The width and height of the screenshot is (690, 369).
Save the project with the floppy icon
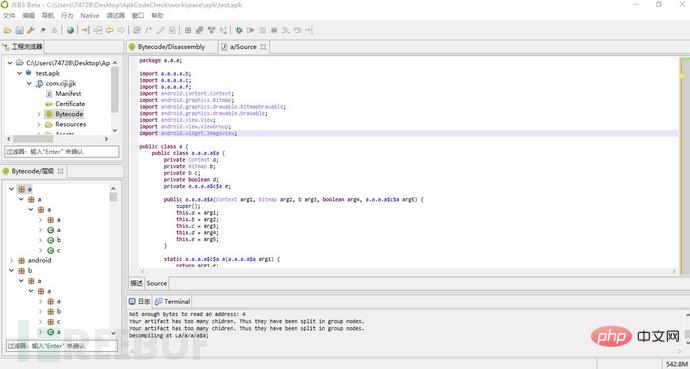click(x=19, y=30)
